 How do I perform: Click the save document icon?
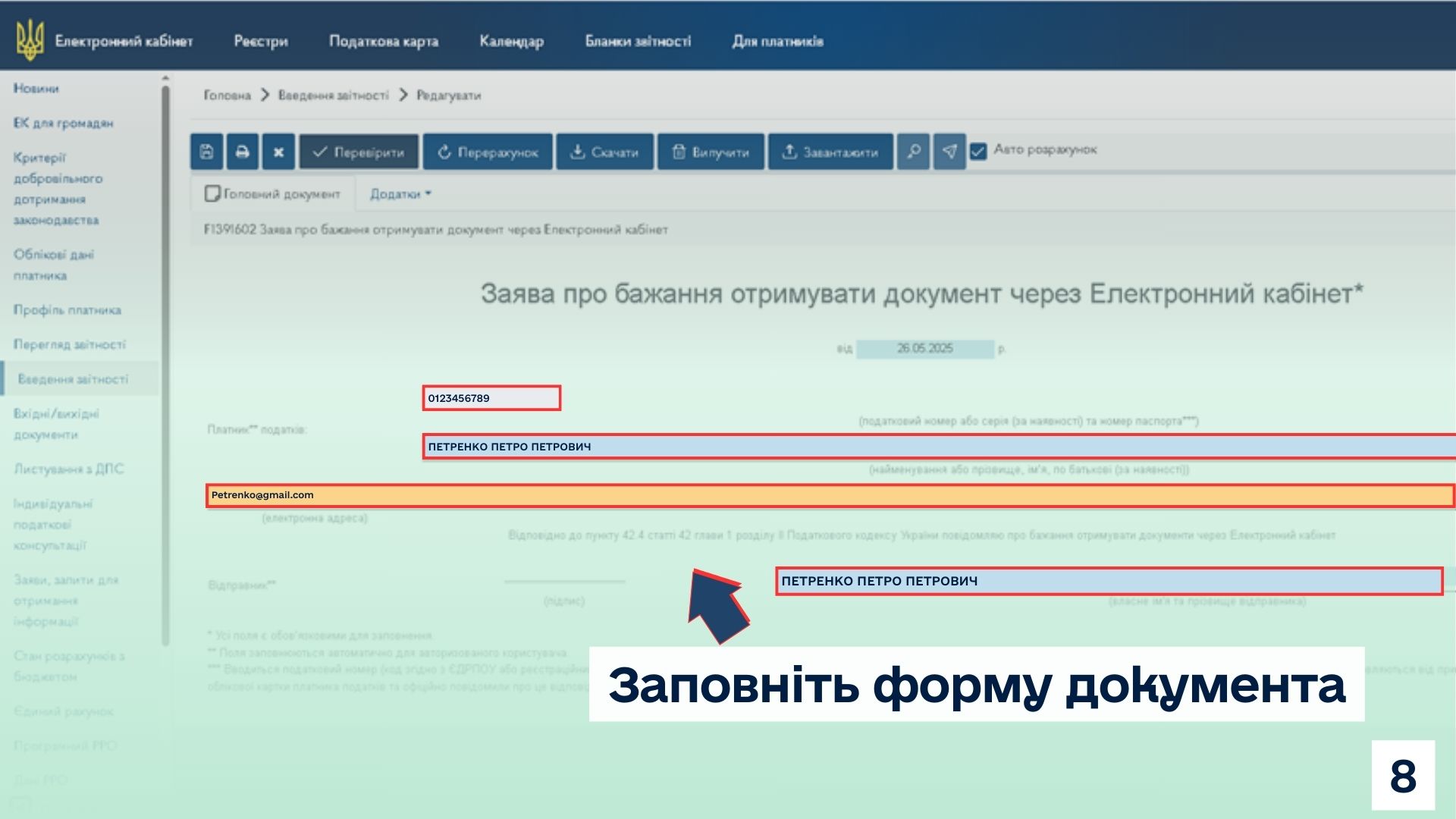(x=206, y=152)
